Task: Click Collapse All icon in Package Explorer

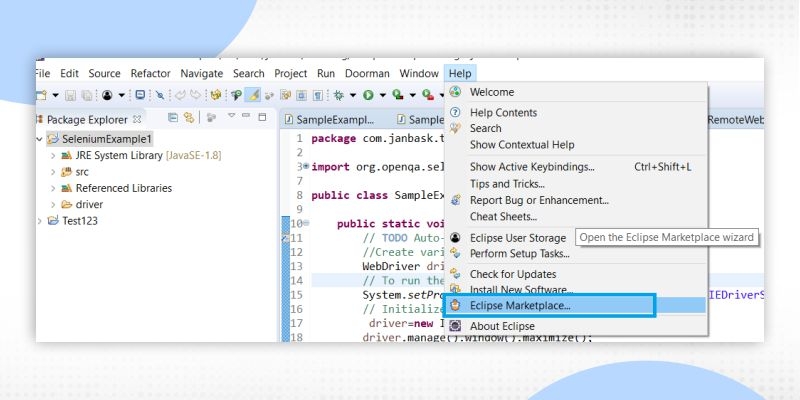Action: 173,118
